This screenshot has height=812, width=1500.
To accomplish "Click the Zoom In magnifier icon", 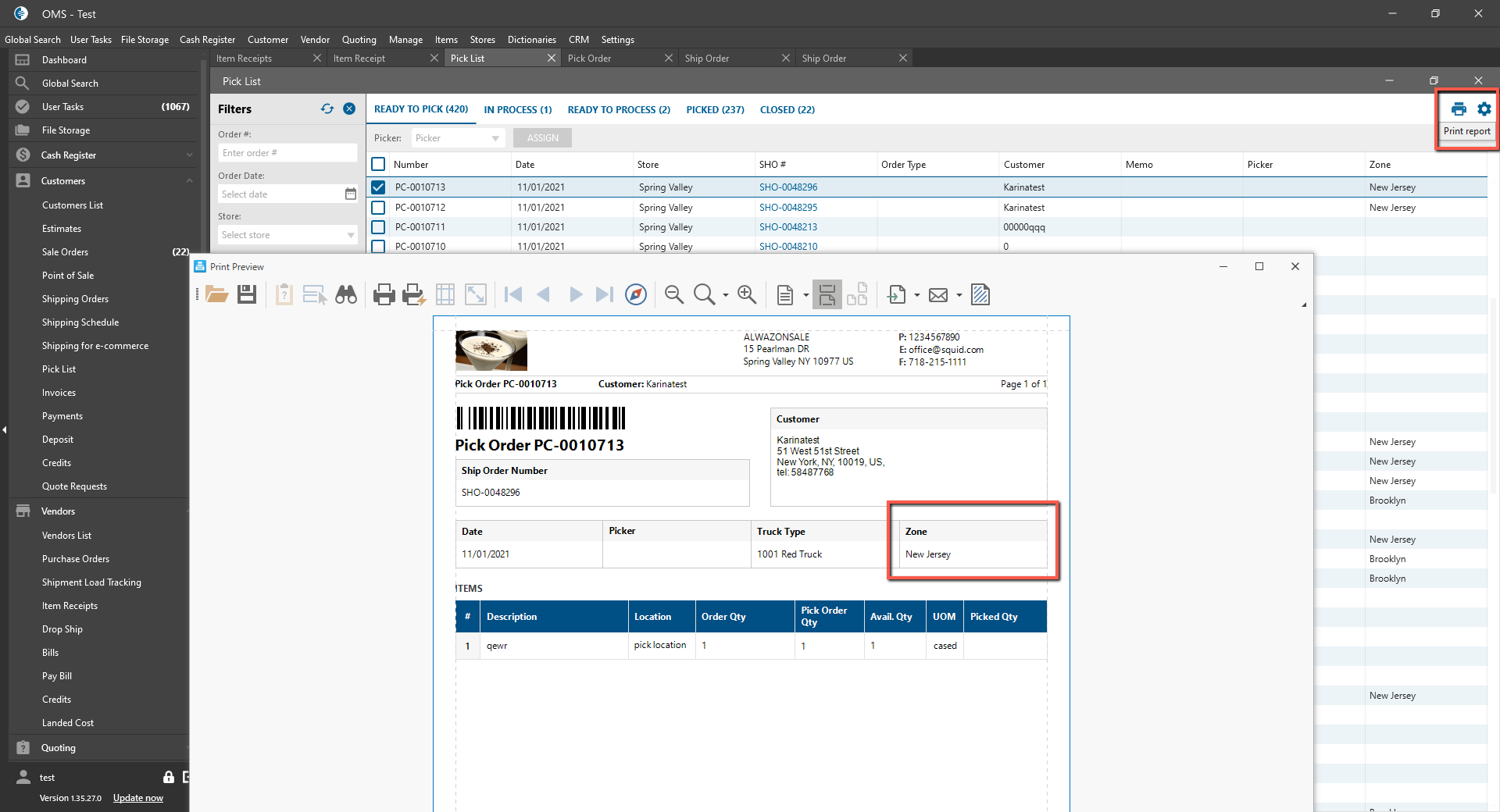I will (x=747, y=294).
